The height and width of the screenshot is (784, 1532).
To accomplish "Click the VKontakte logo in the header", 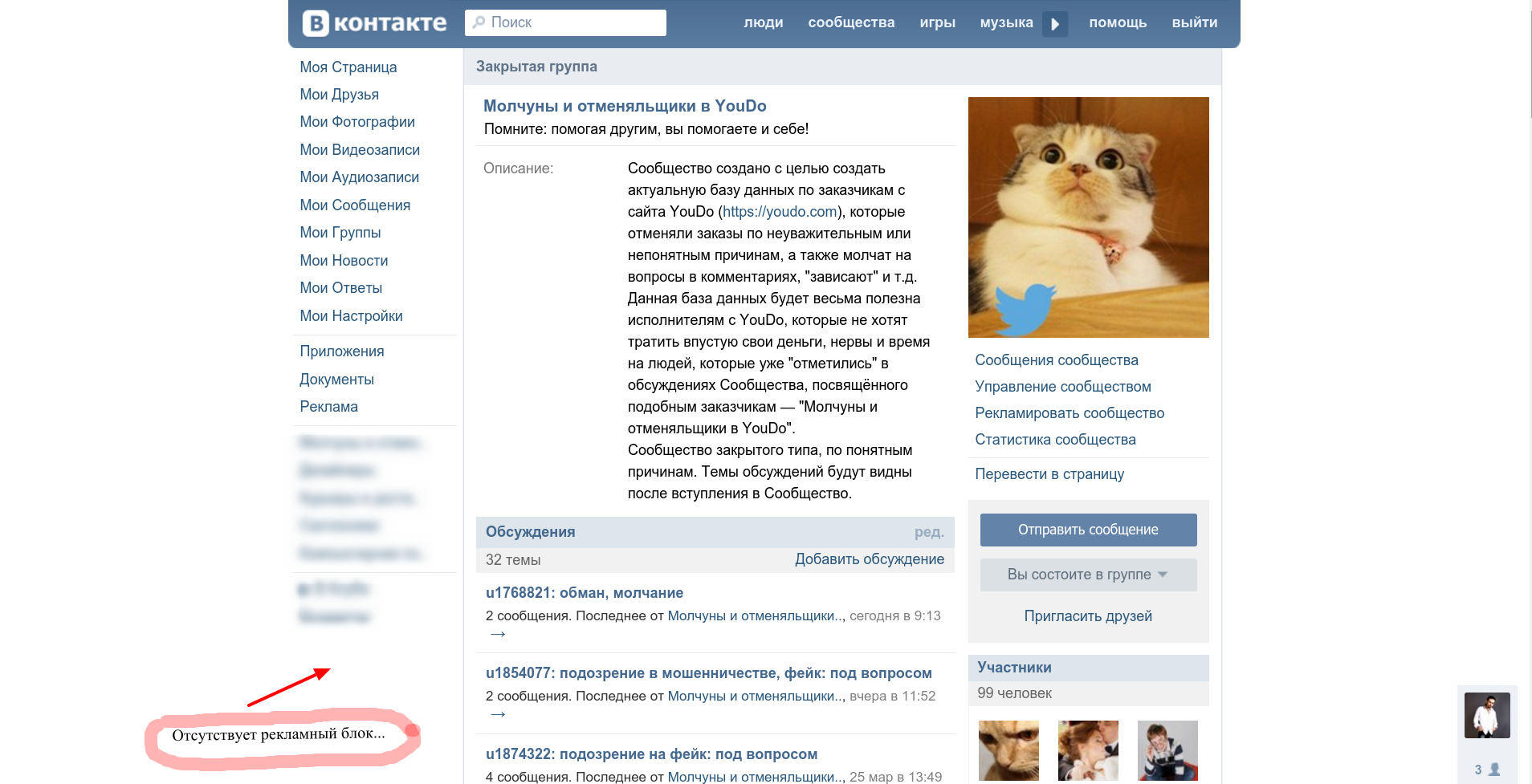I will click(374, 23).
